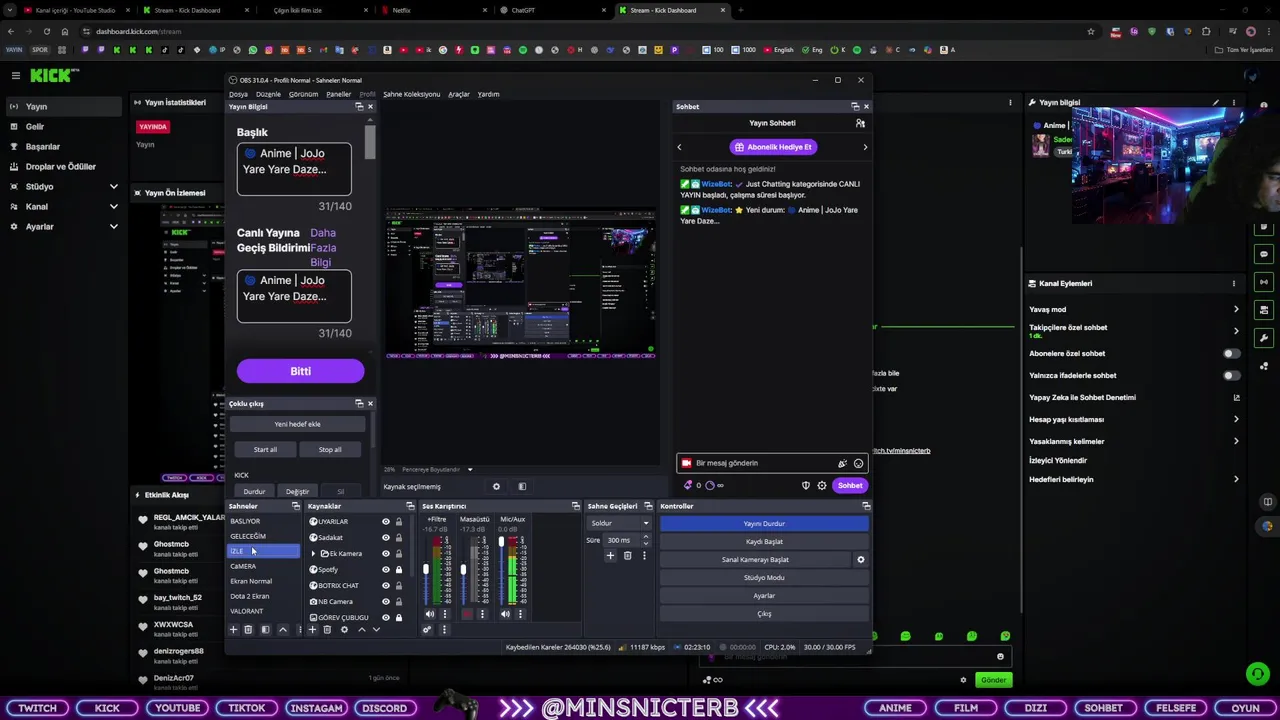
Task: Click the Stüdyo Modu button
Action: coord(764,578)
